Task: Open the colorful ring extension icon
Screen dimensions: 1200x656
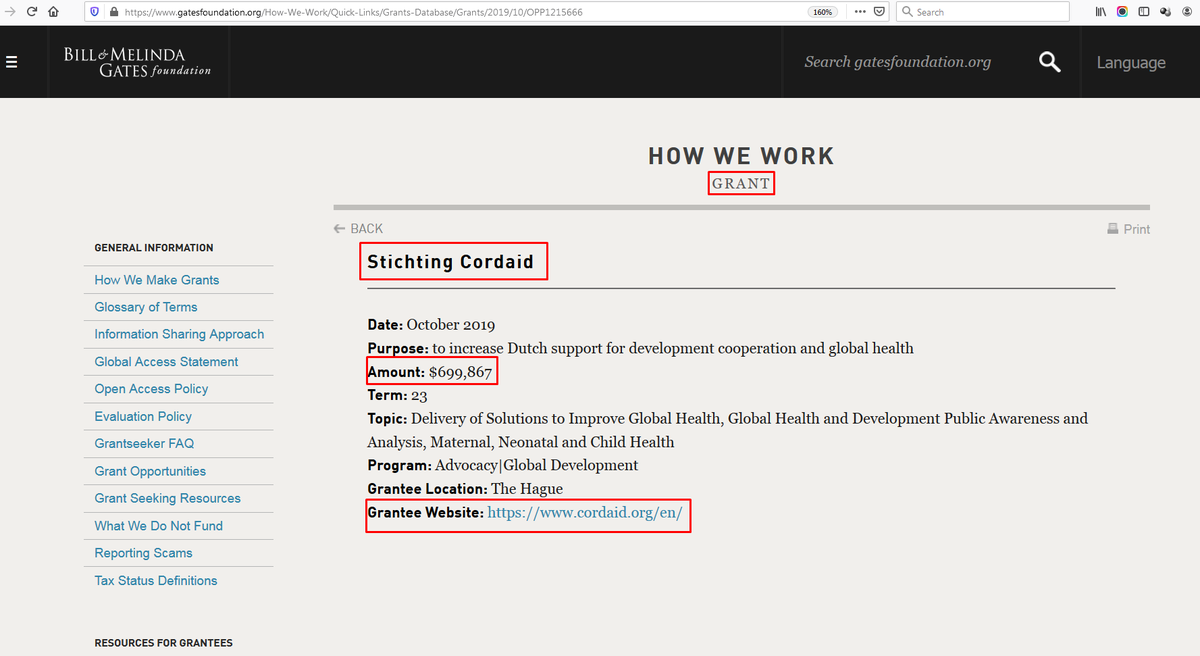Action: click(1122, 12)
